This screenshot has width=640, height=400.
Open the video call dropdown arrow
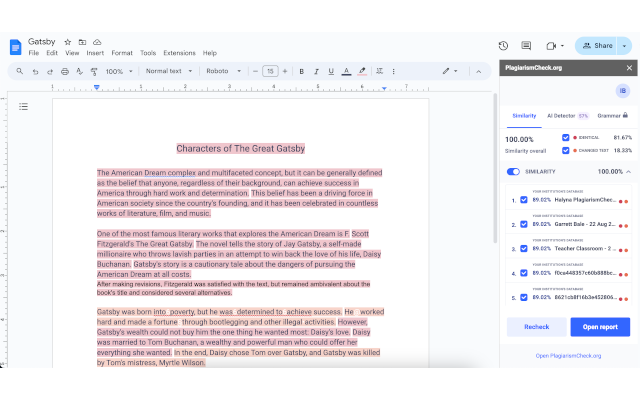562,46
